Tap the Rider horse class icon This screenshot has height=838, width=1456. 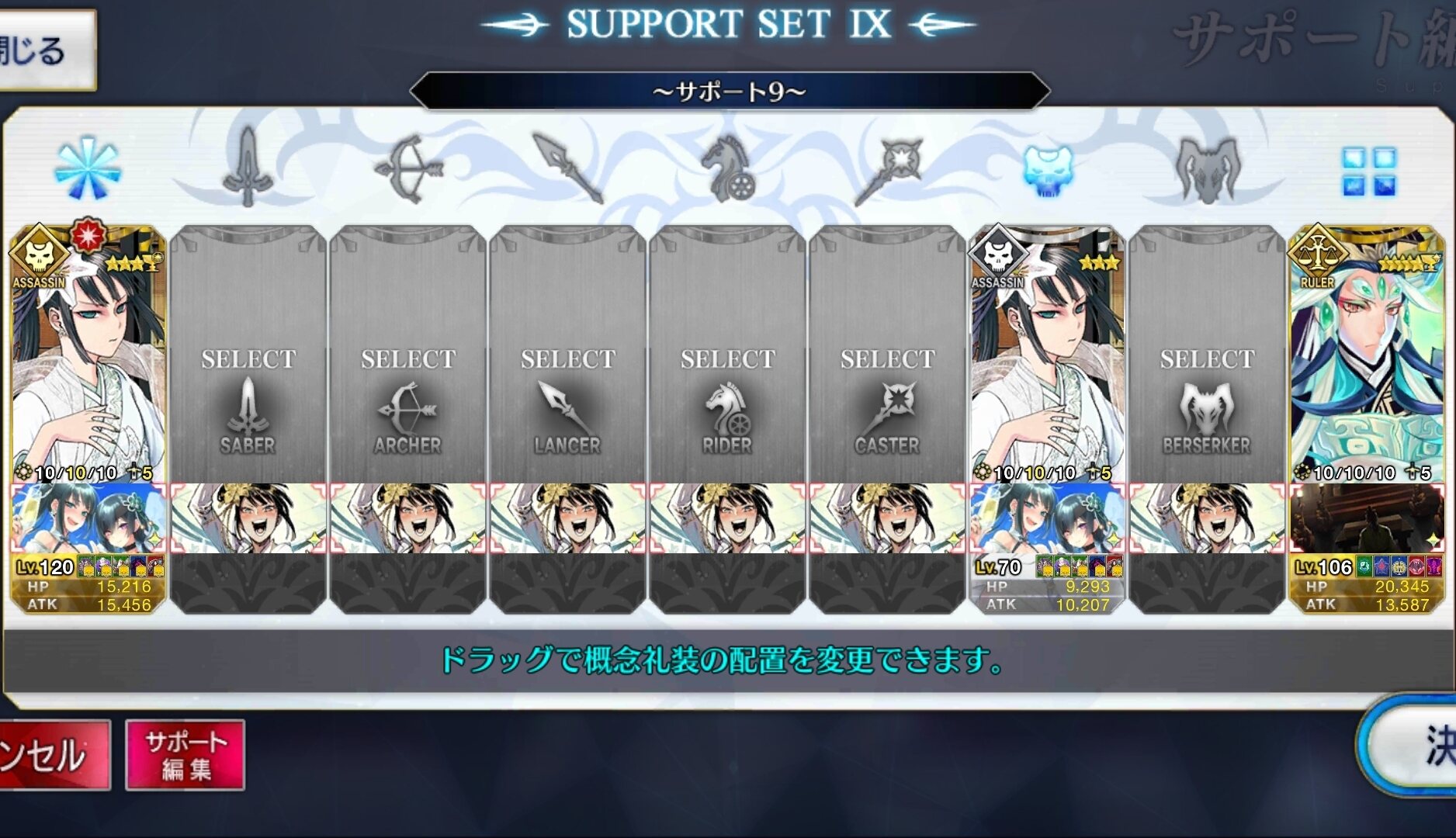pos(727,168)
